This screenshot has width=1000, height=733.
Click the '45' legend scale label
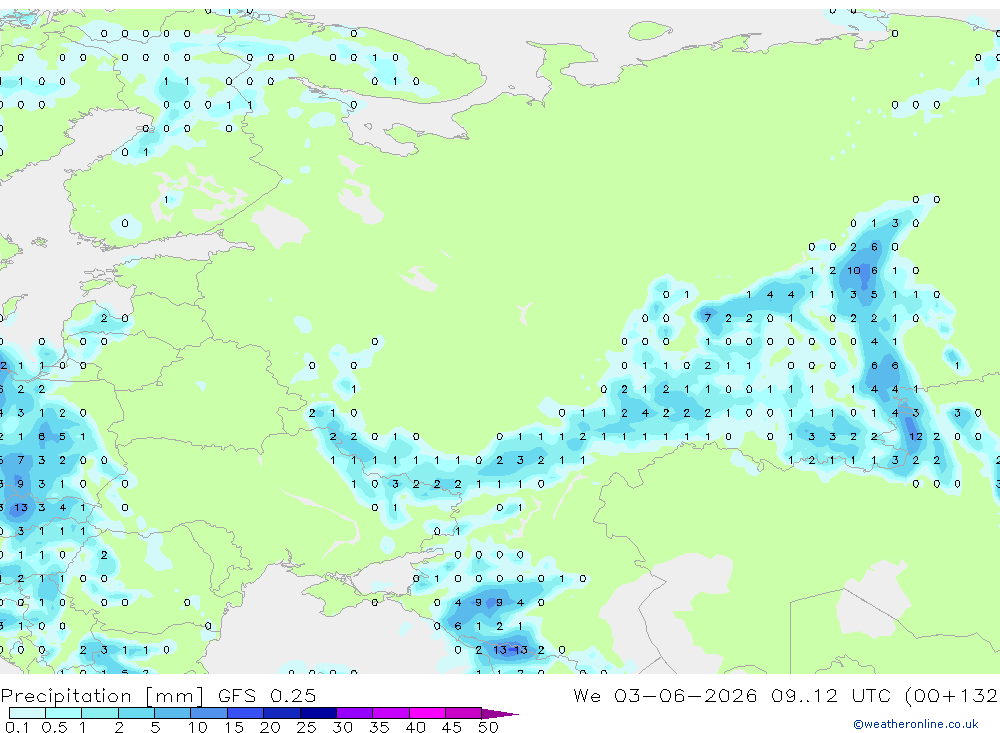(452, 727)
